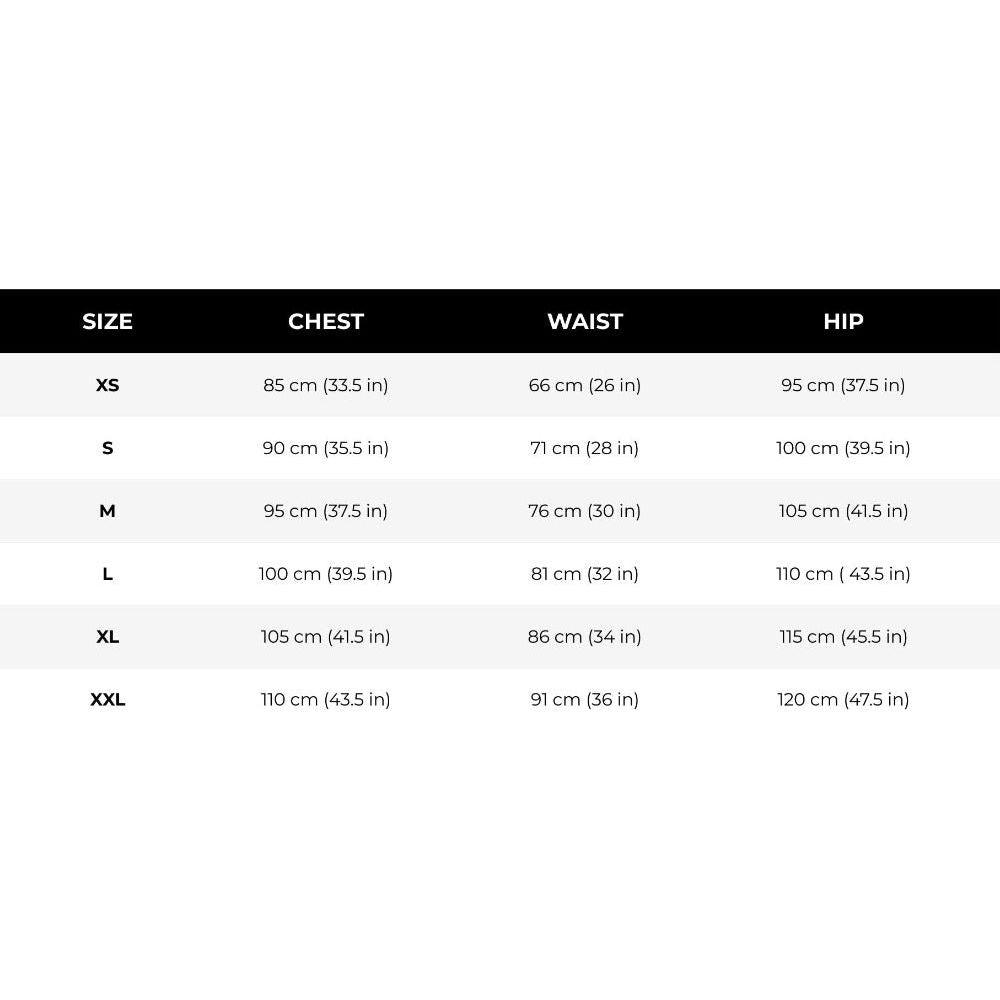Click the 105 cm (41.5 in) hip value
The image size is (1000, 1000).
[843, 511]
